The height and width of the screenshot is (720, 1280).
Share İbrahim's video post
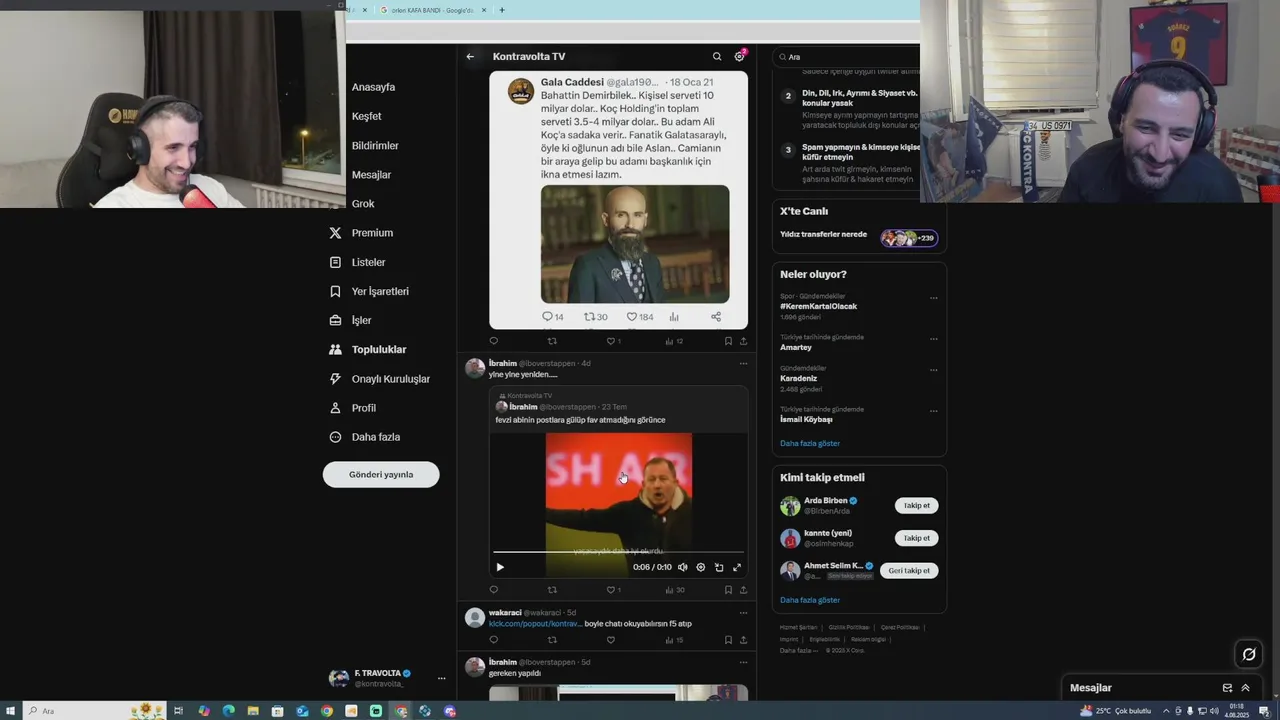coord(743,590)
